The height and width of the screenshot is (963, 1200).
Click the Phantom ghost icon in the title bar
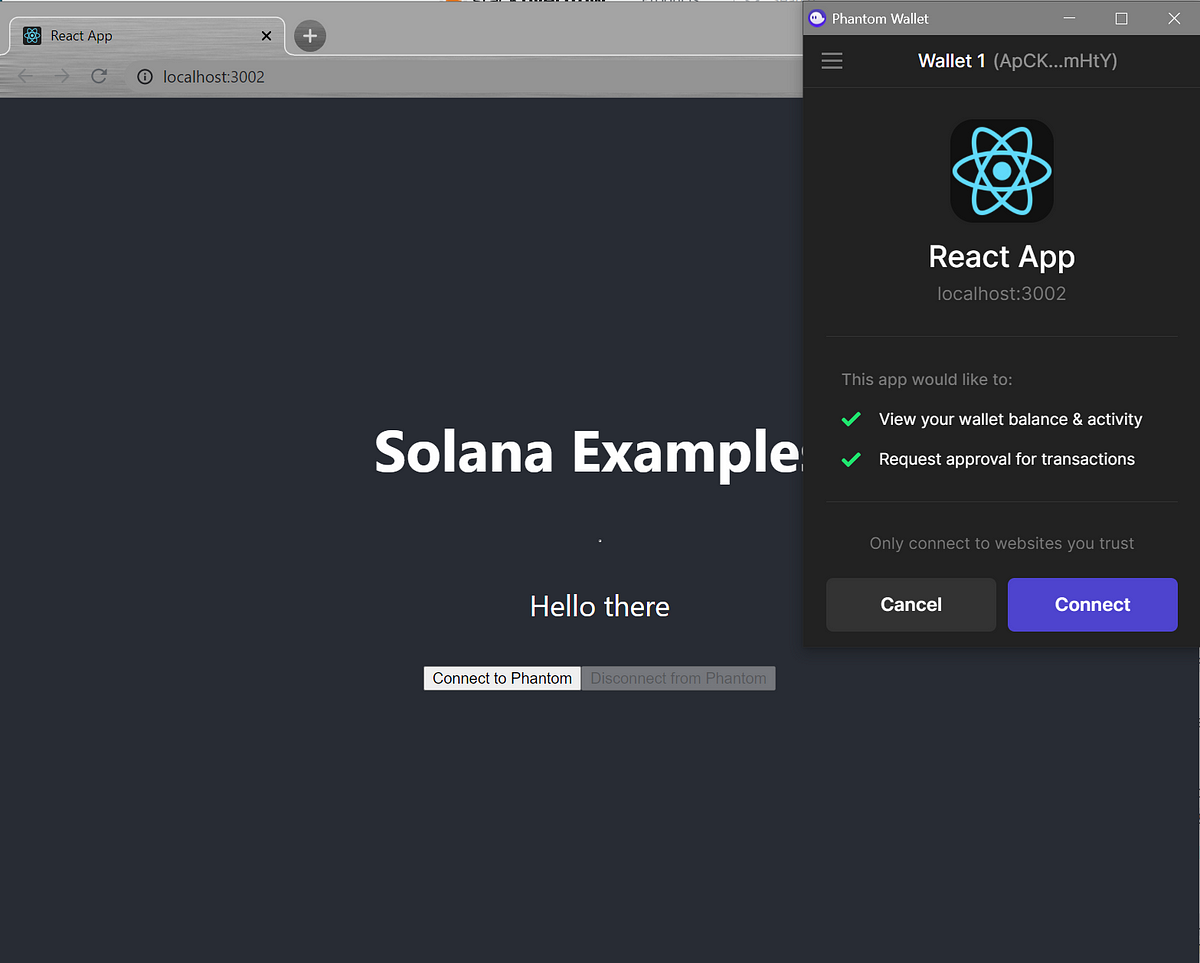coord(817,18)
